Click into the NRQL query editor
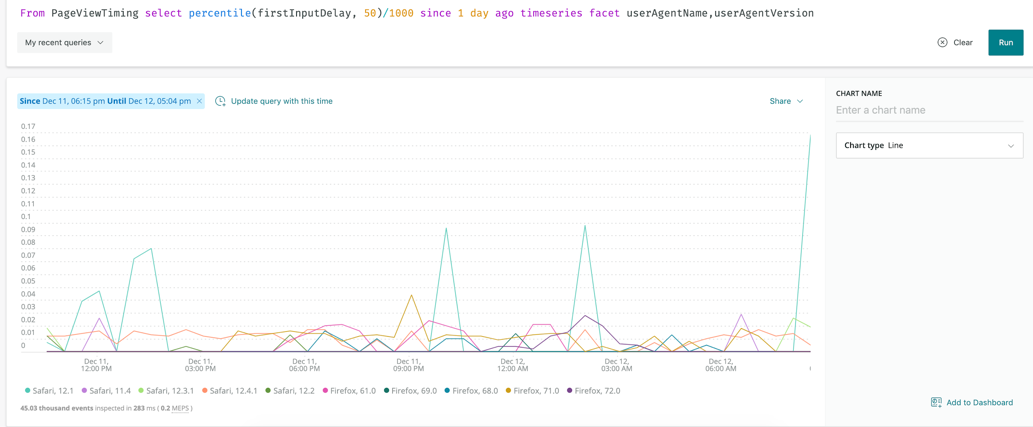 pos(418,13)
